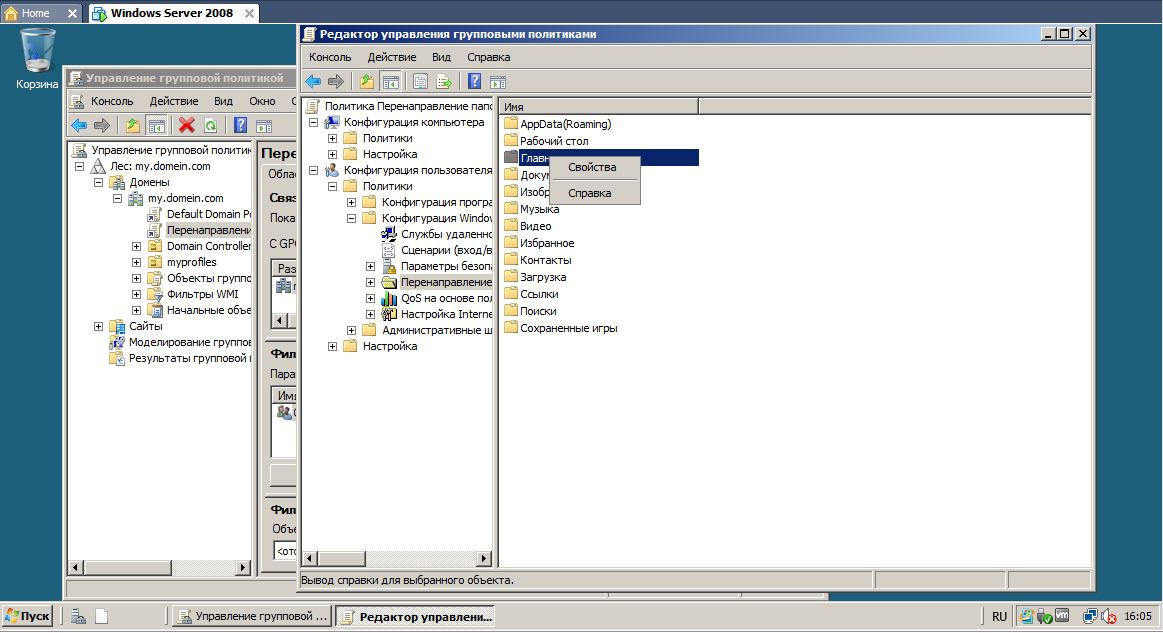The height and width of the screenshot is (633, 1163).
Task: Select Настройка Internet Explorer tree item
Action: coord(438,315)
